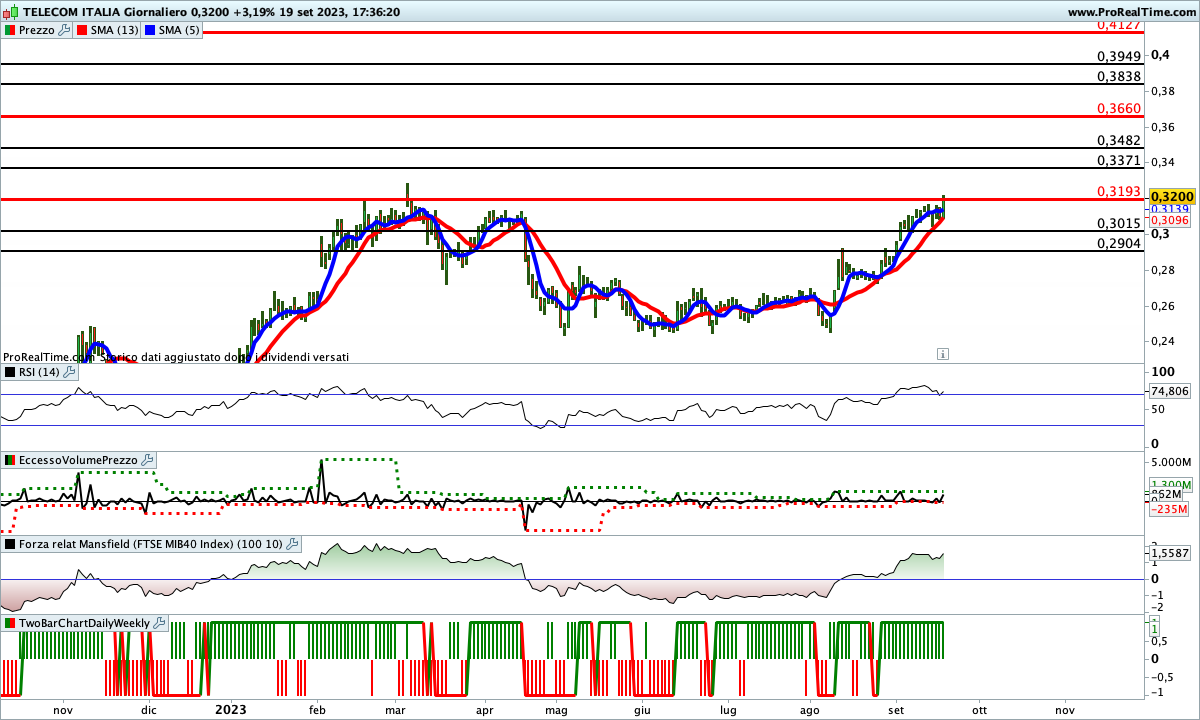Click the mar month label on time axis
1200x720 pixels.
click(x=395, y=709)
